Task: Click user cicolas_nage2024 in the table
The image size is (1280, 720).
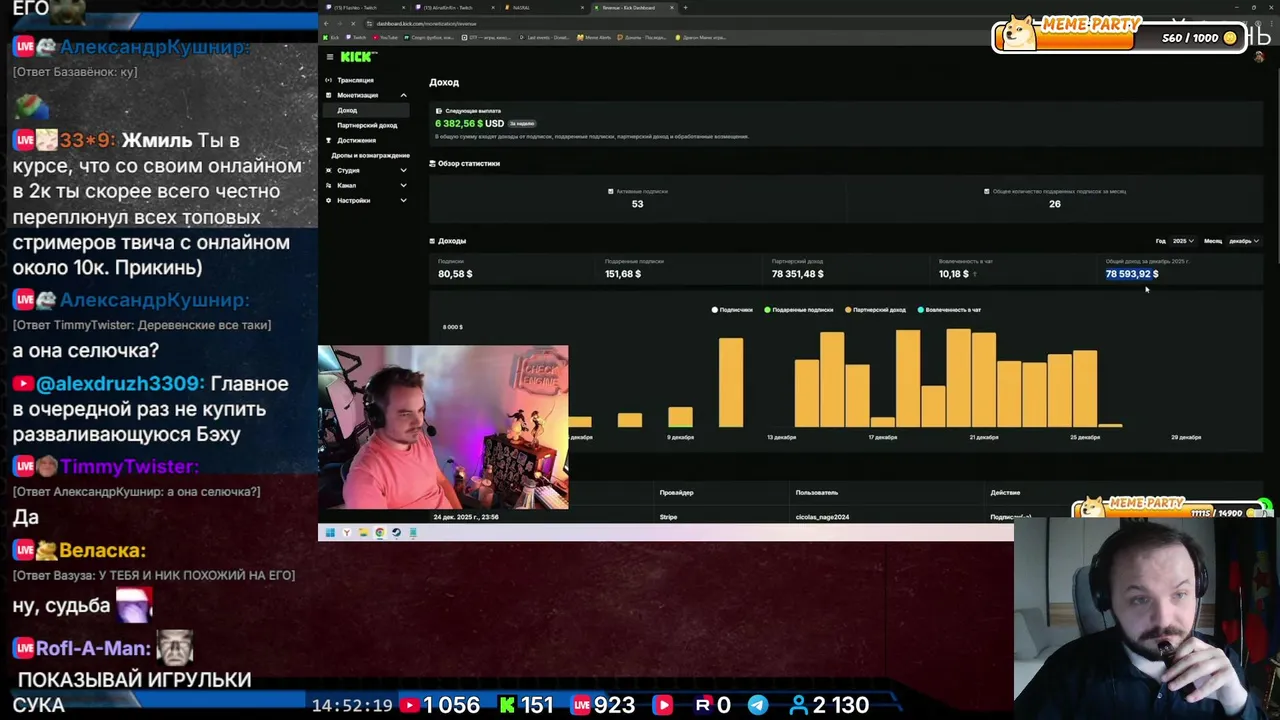Action: pos(822,517)
